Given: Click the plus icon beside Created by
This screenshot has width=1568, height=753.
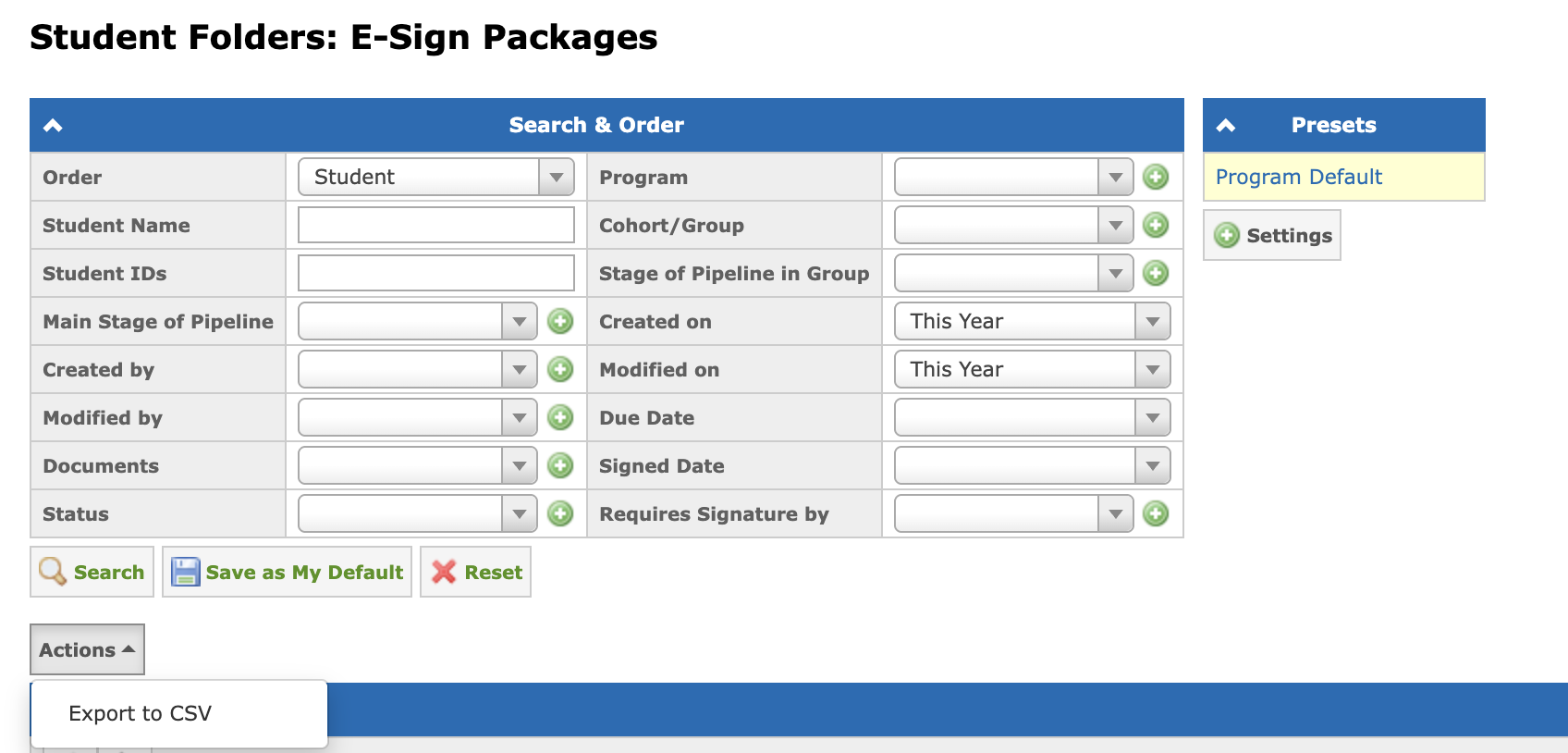Looking at the screenshot, I should point(560,369).
